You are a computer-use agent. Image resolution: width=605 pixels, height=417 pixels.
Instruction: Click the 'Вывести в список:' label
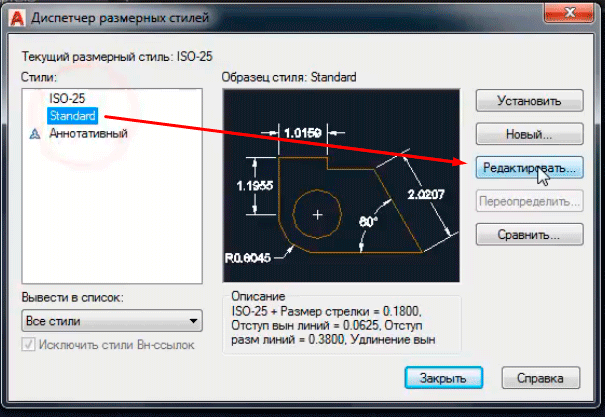73,297
